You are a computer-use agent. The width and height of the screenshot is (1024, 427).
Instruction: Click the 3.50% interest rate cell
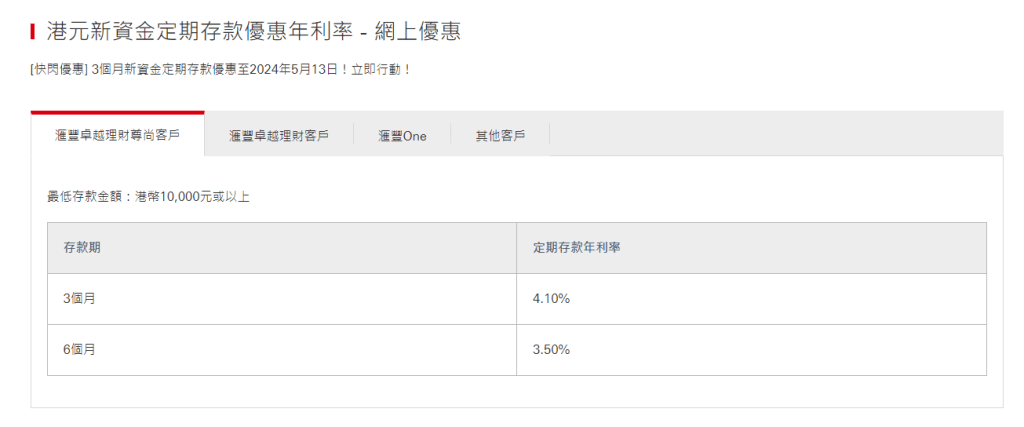[x=552, y=350]
